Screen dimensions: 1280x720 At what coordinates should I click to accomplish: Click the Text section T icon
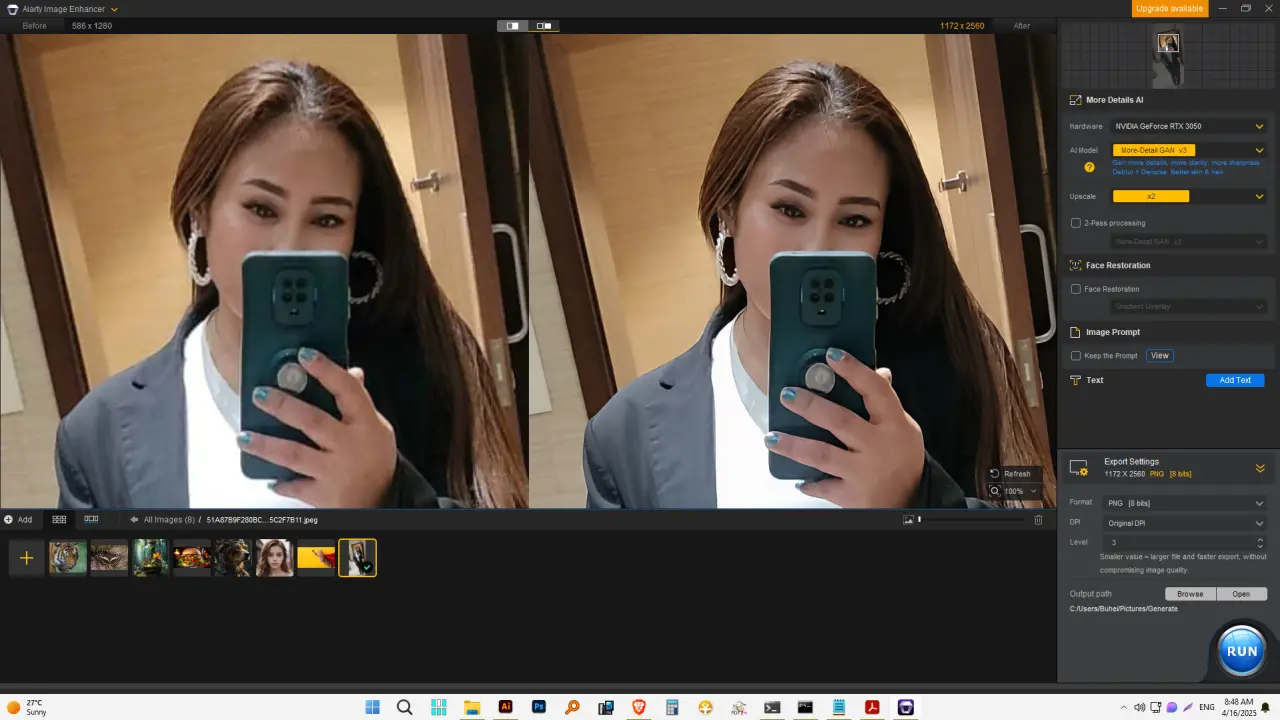tap(1076, 380)
